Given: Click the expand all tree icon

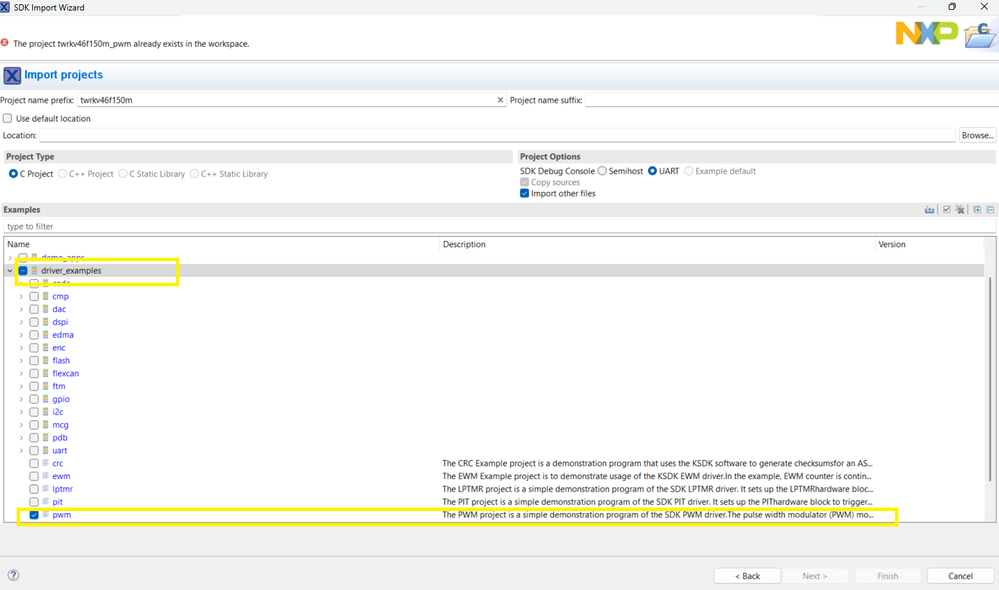Looking at the screenshot, I should pos(977,210).
